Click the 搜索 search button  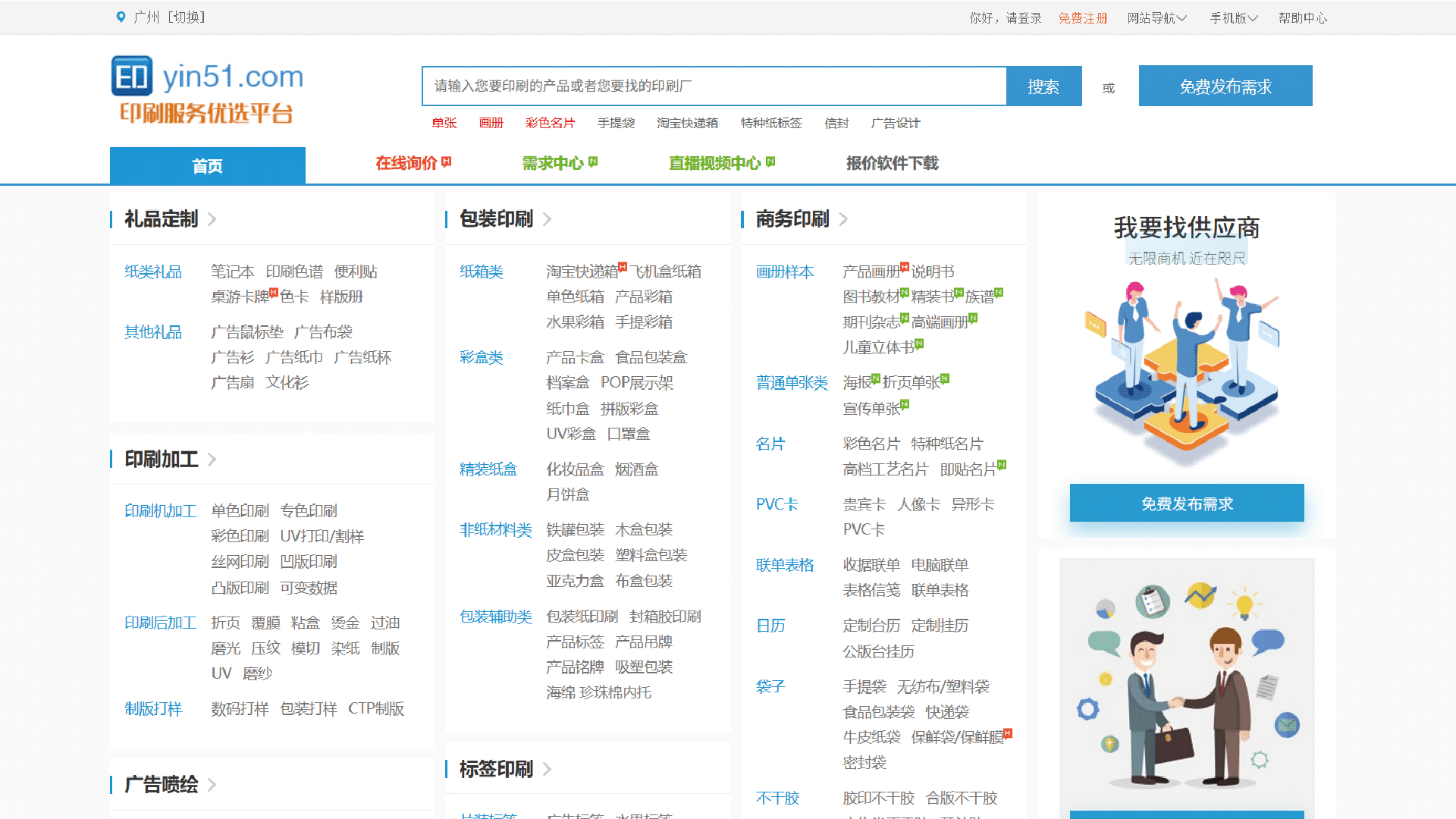[1043, 86]
